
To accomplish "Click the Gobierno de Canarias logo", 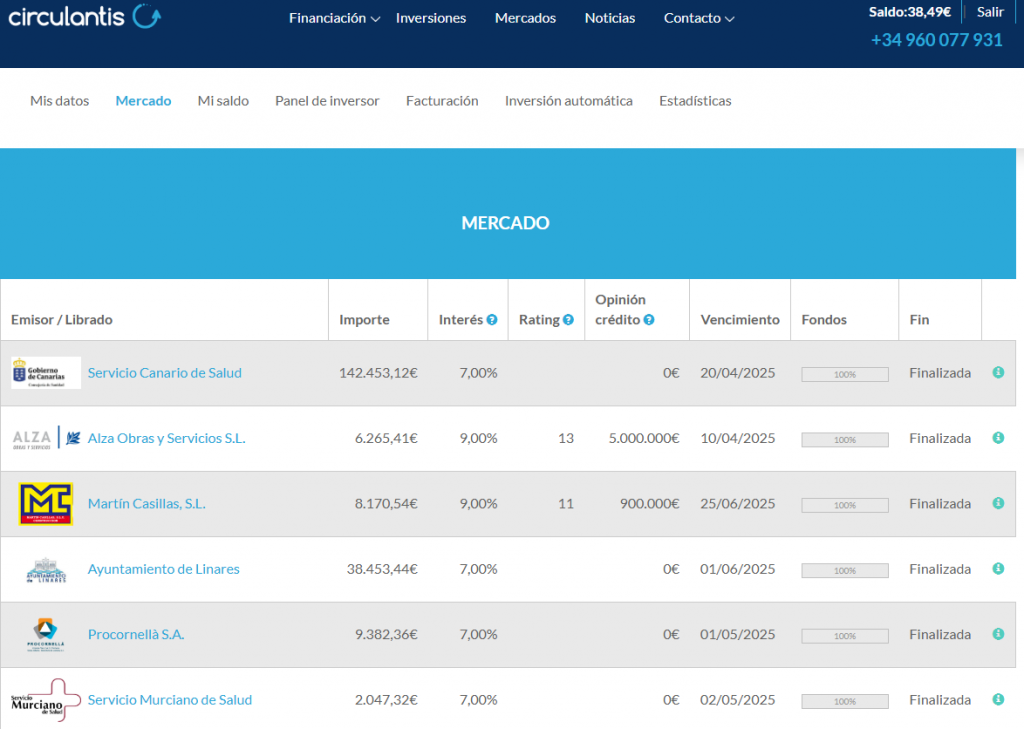I will click(x=46, y=373).
